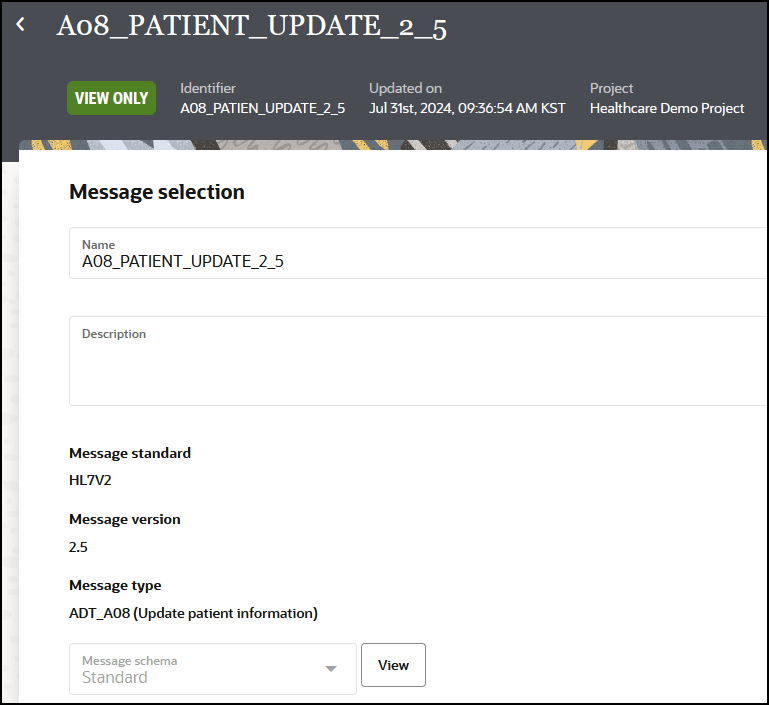
Task: Click the Identifier label in header
Action: coord(208,88)
